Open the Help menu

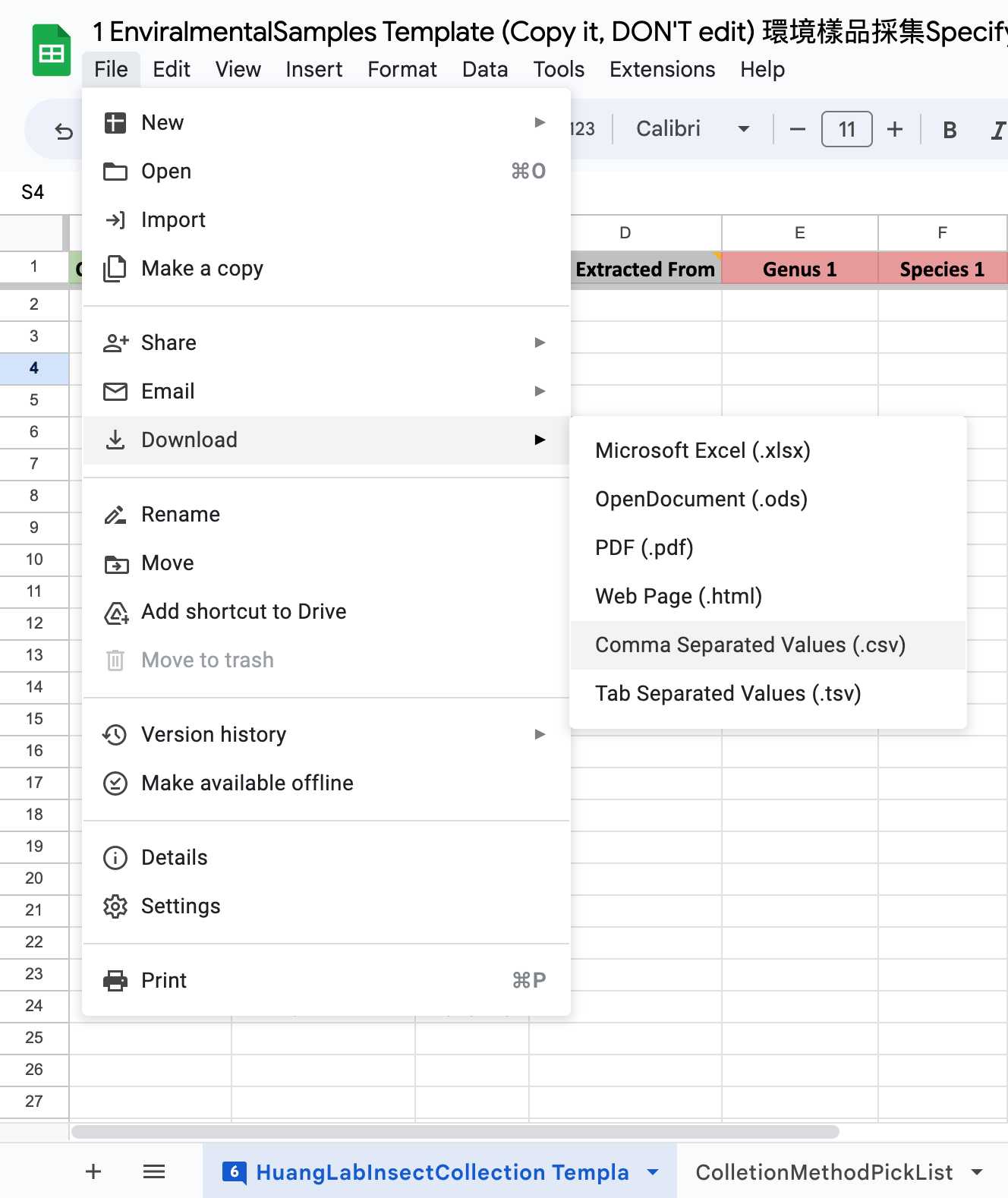click(763, 69)
